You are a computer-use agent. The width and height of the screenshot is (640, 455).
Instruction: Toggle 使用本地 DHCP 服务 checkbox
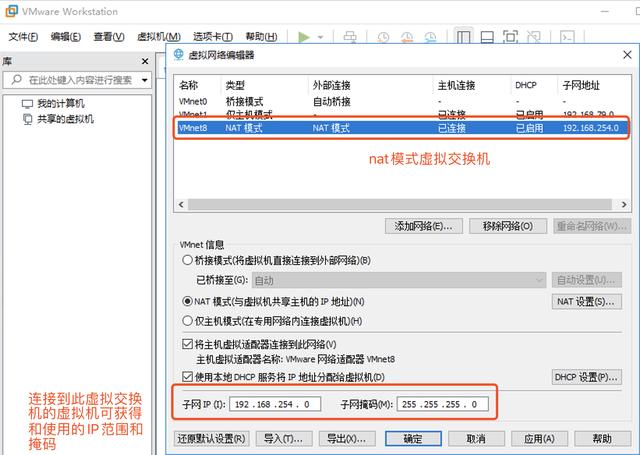[187, 377]
